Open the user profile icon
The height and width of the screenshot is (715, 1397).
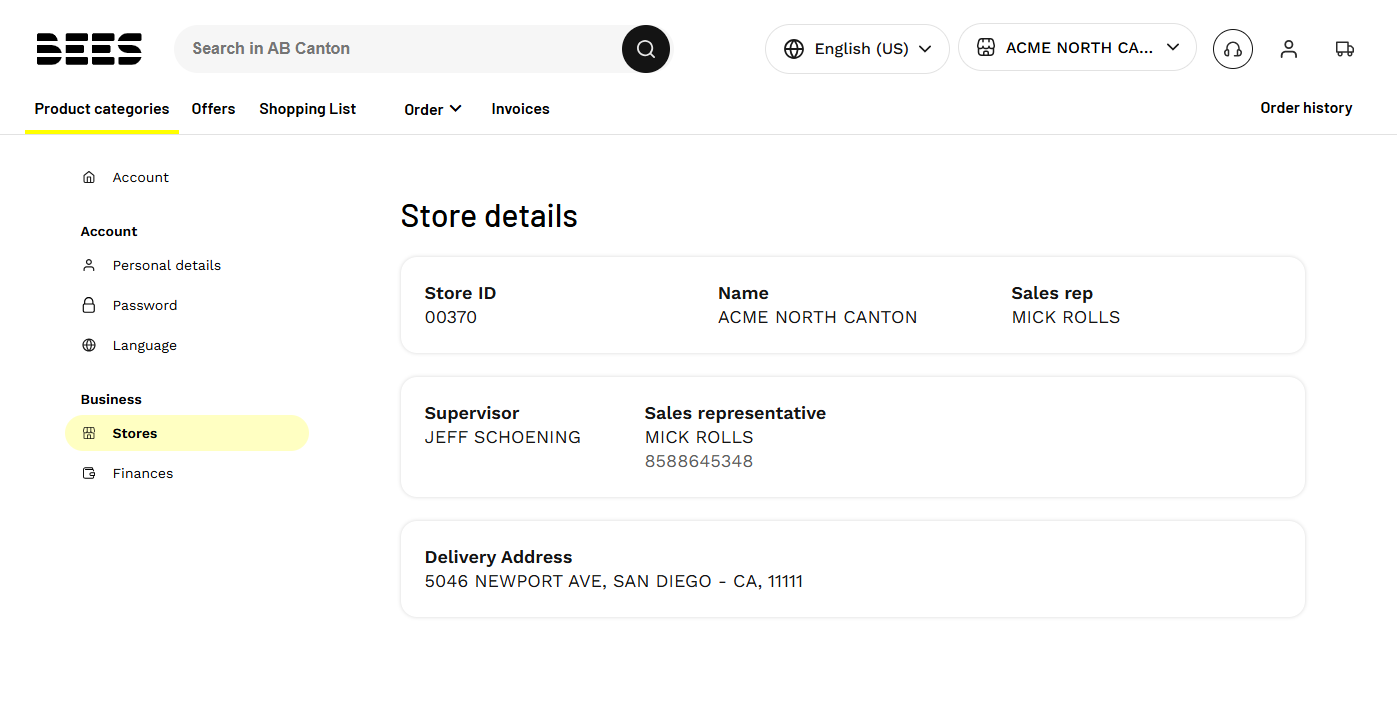[x=1289, y=49]
